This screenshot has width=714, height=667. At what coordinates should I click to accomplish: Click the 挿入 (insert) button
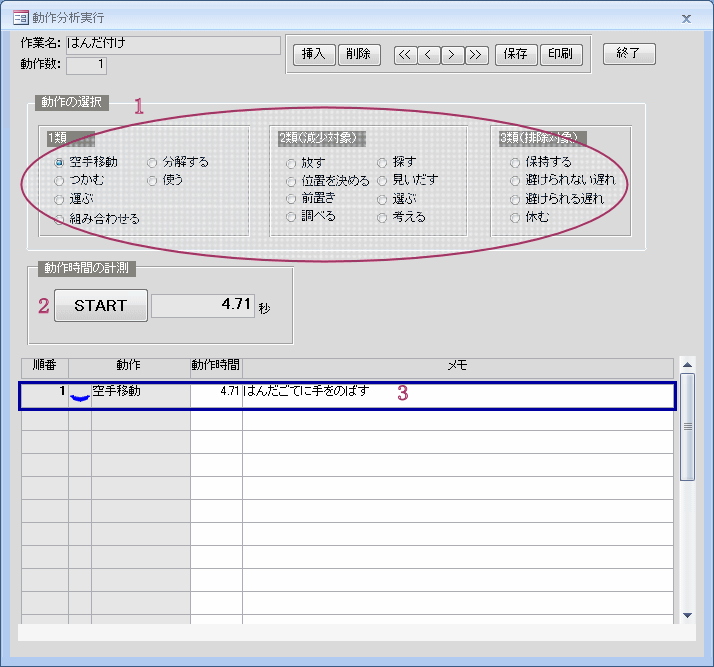pos(314,55)
